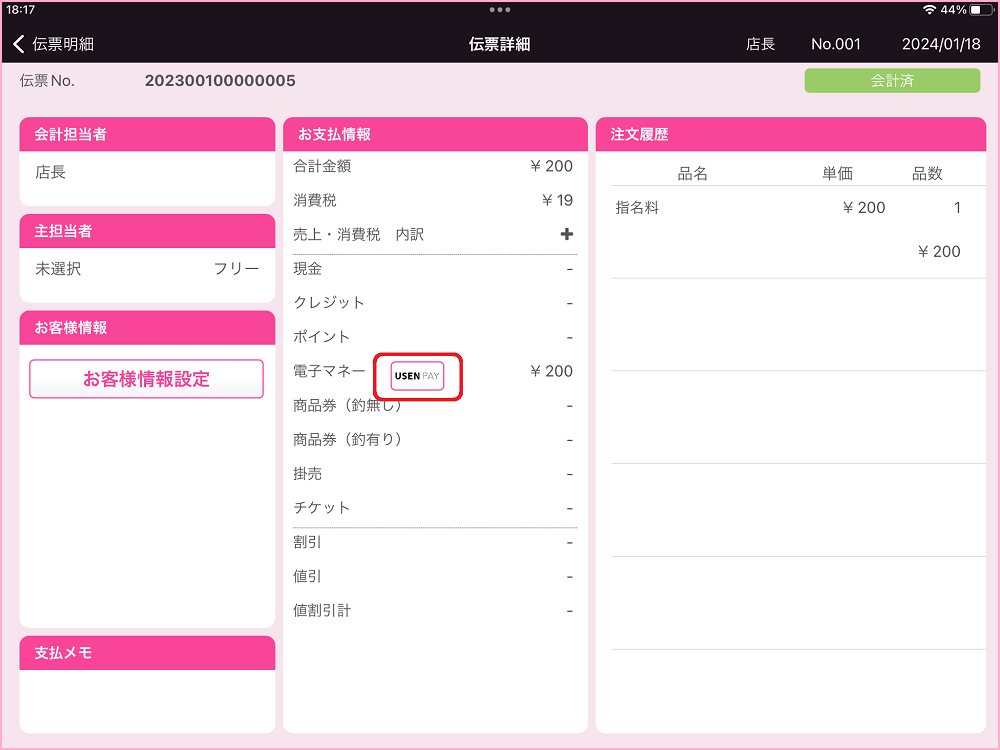
Task: Tap the USEN PAY logo
Action: tap(417, 376)
